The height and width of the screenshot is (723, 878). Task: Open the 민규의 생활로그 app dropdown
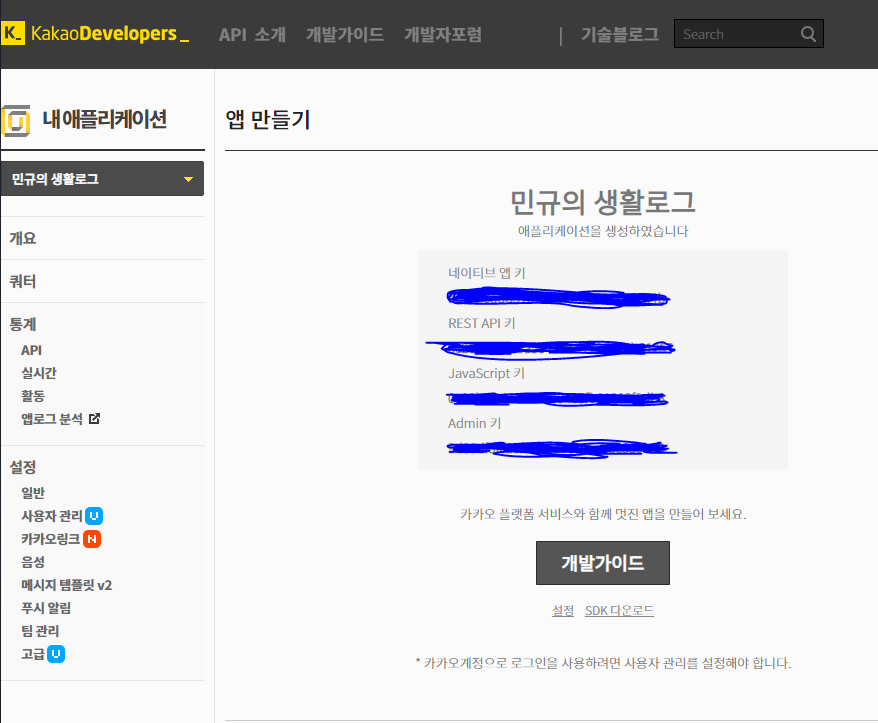tap(102, 179)
